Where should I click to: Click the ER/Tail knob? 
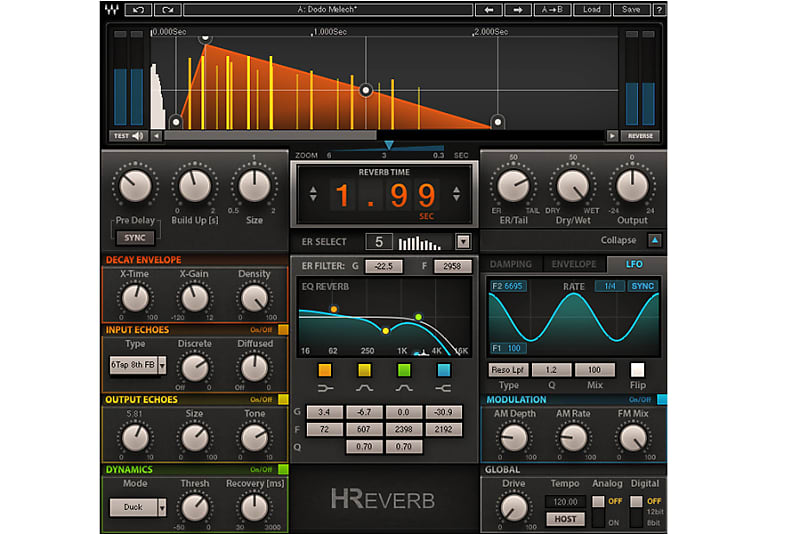tap(513, 186)
